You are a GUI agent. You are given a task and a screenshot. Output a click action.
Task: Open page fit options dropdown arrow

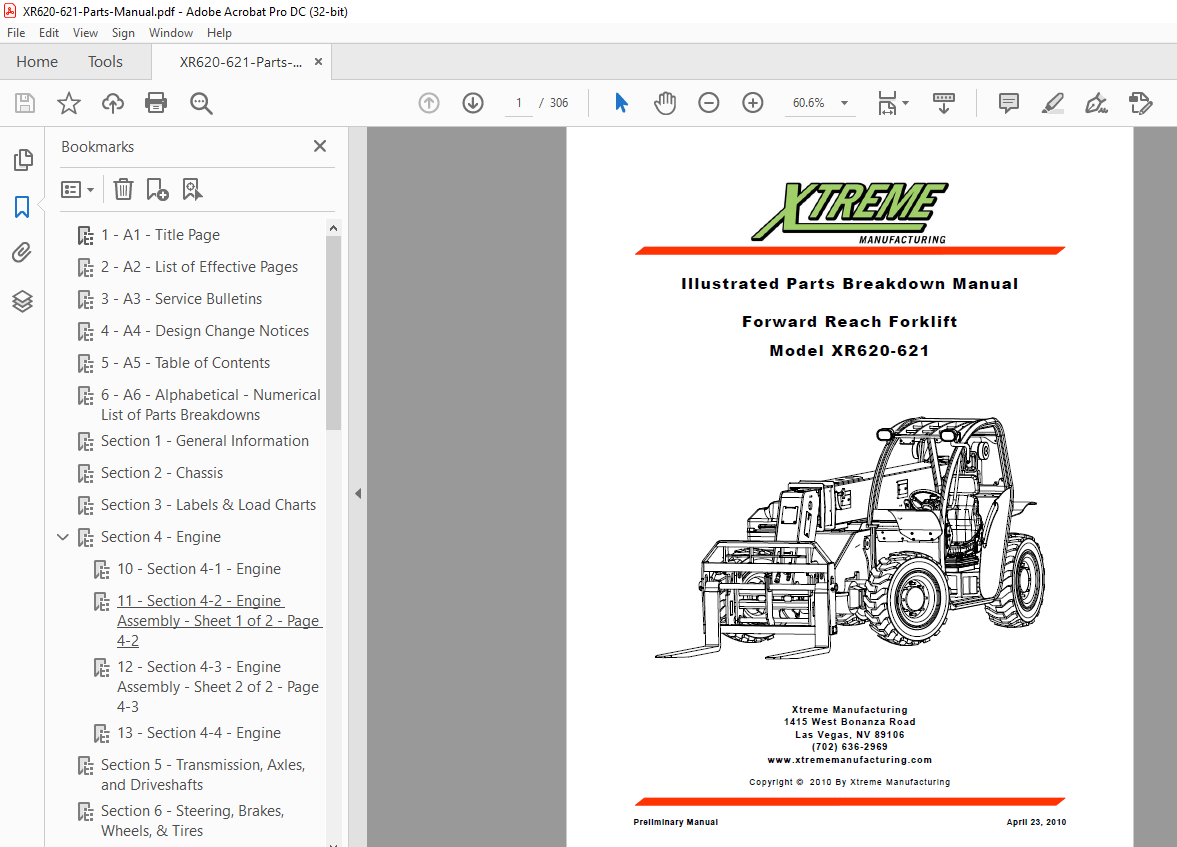[905, 103]
